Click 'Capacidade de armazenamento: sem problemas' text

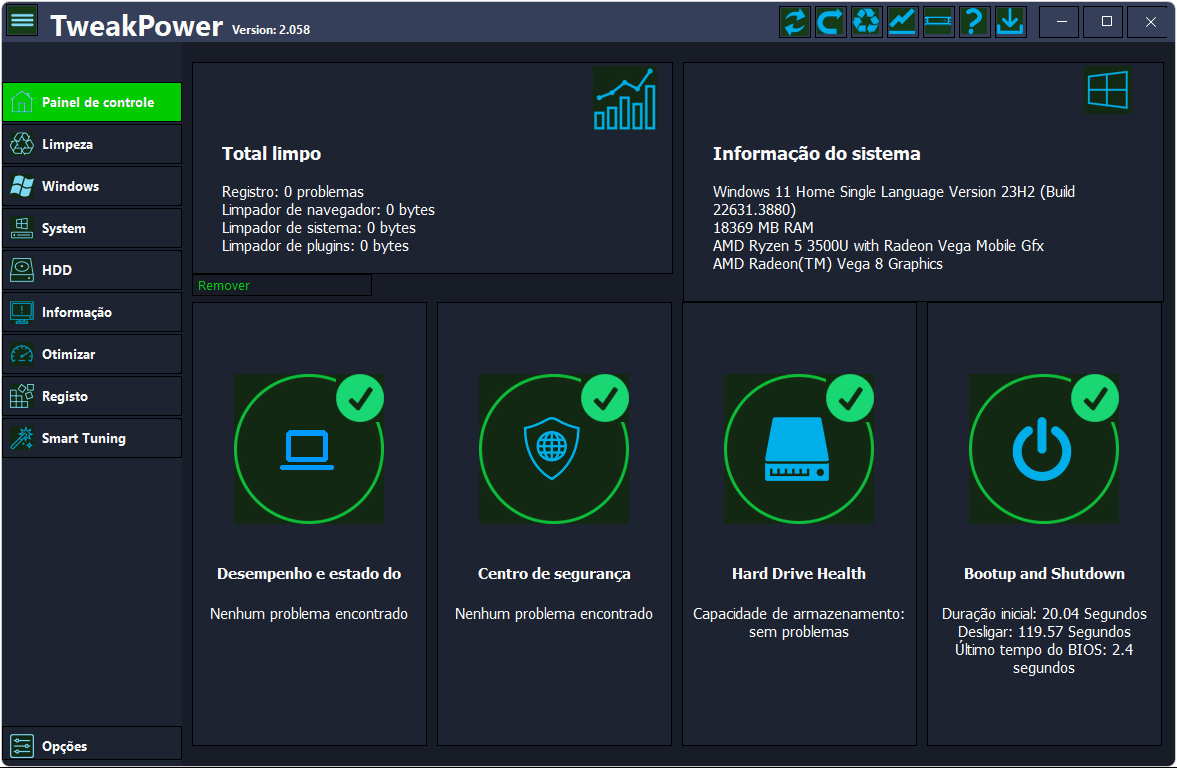click(799, 623)
